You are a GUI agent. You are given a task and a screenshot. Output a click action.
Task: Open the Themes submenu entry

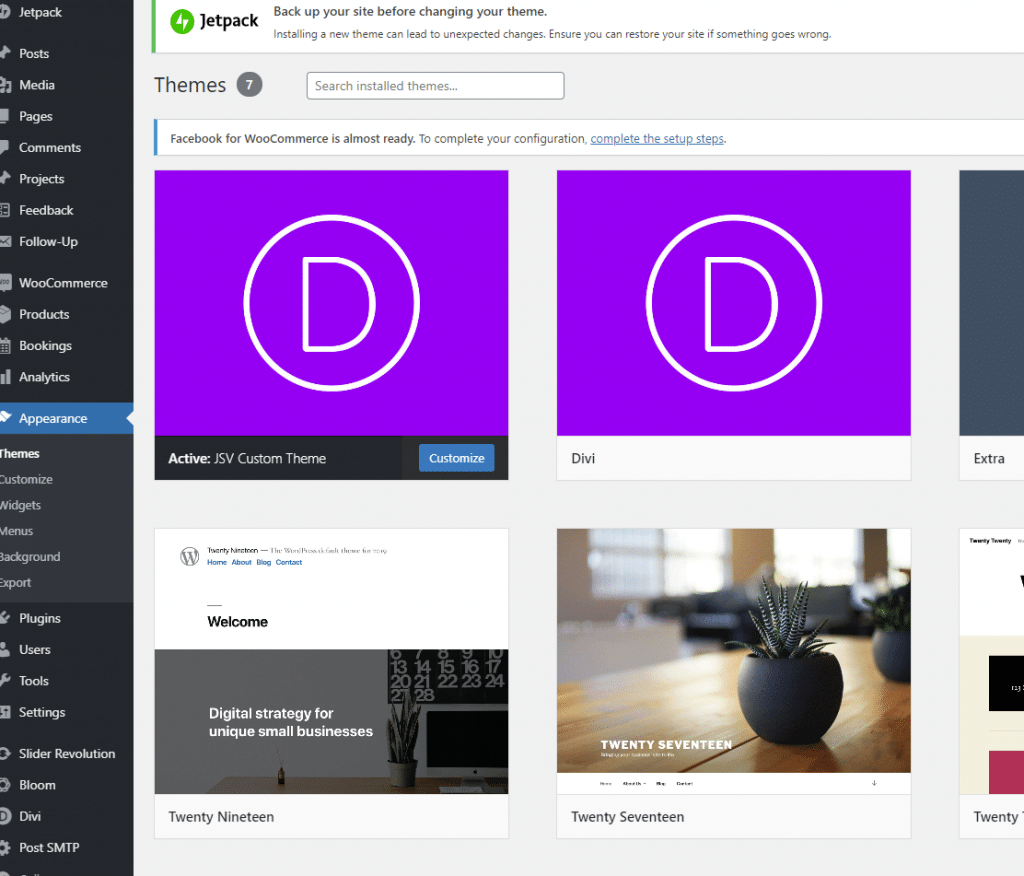click(20, 453)
